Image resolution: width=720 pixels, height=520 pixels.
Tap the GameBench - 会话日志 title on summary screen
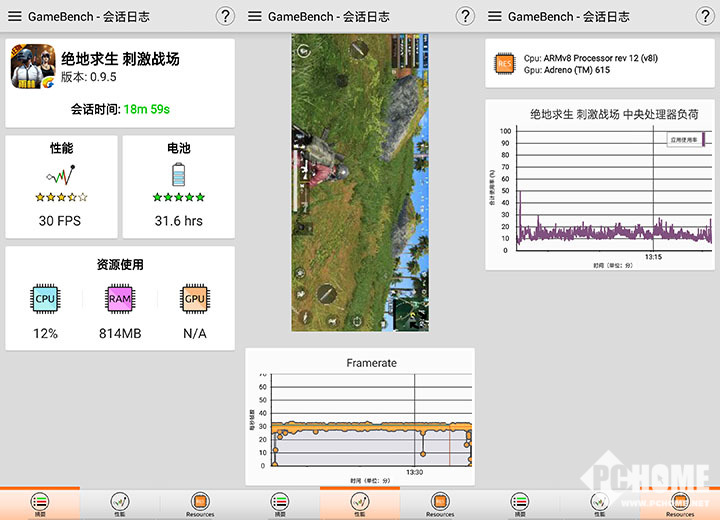click(x=89, y=17)
